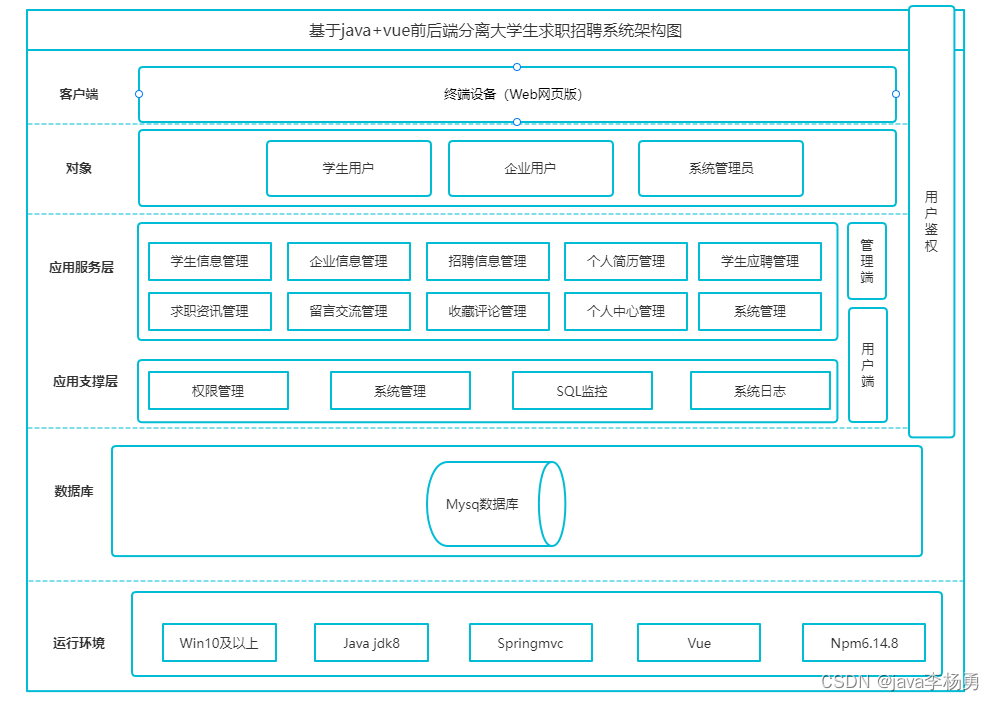Click the 应用支撑层 layer label
994x701 pixels.
pos(85,382)
